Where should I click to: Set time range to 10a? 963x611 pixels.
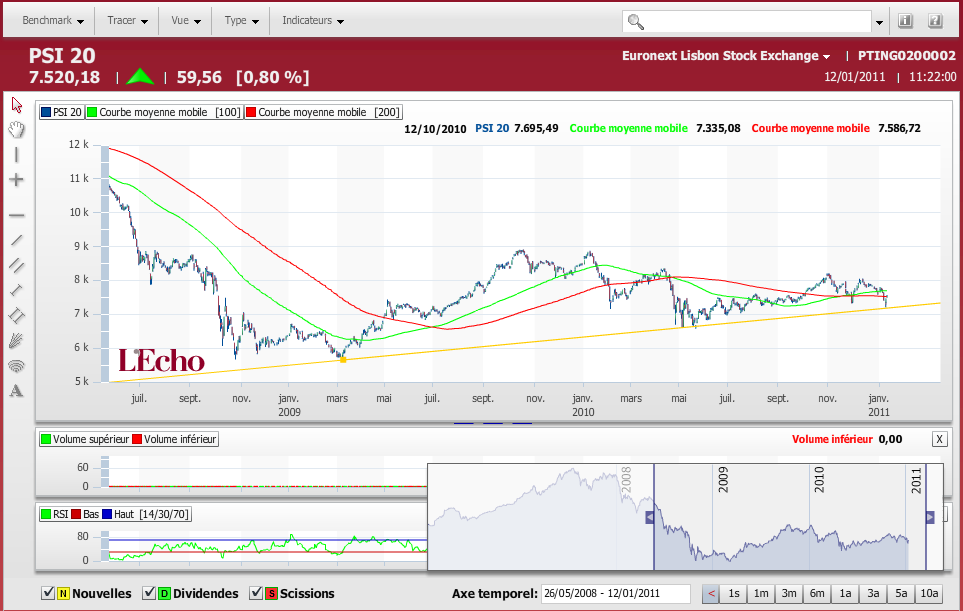pyautogui.click(x=929, y=593)
